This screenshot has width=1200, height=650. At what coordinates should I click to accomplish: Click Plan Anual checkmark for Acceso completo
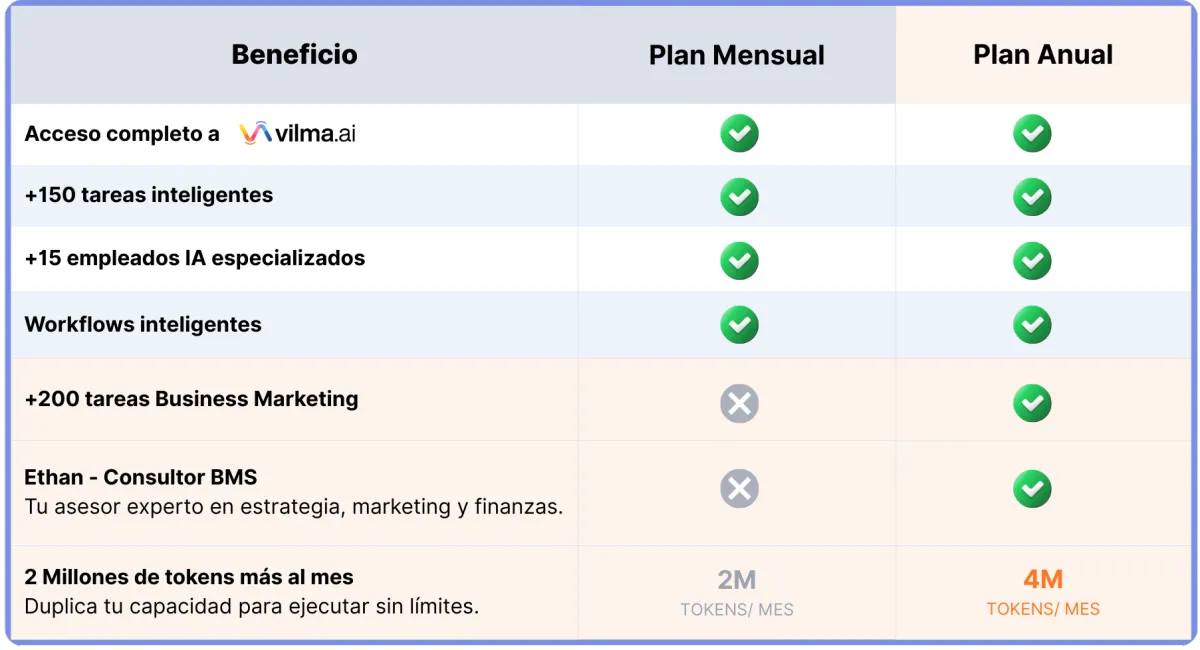point(1032,133)
